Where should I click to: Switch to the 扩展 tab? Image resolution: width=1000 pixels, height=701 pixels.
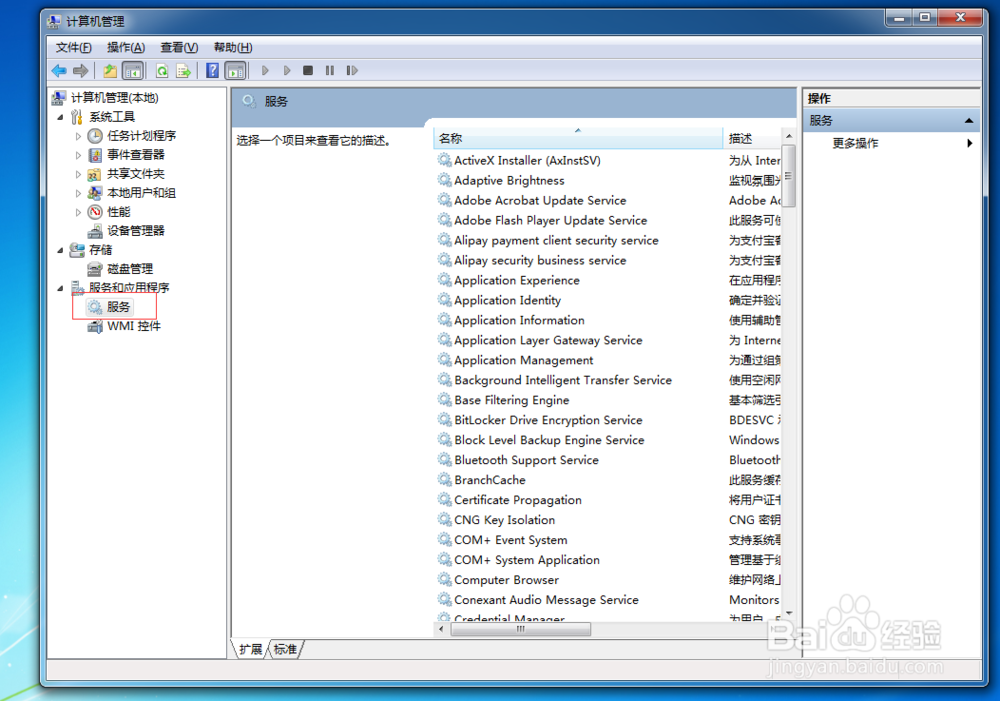251,649
